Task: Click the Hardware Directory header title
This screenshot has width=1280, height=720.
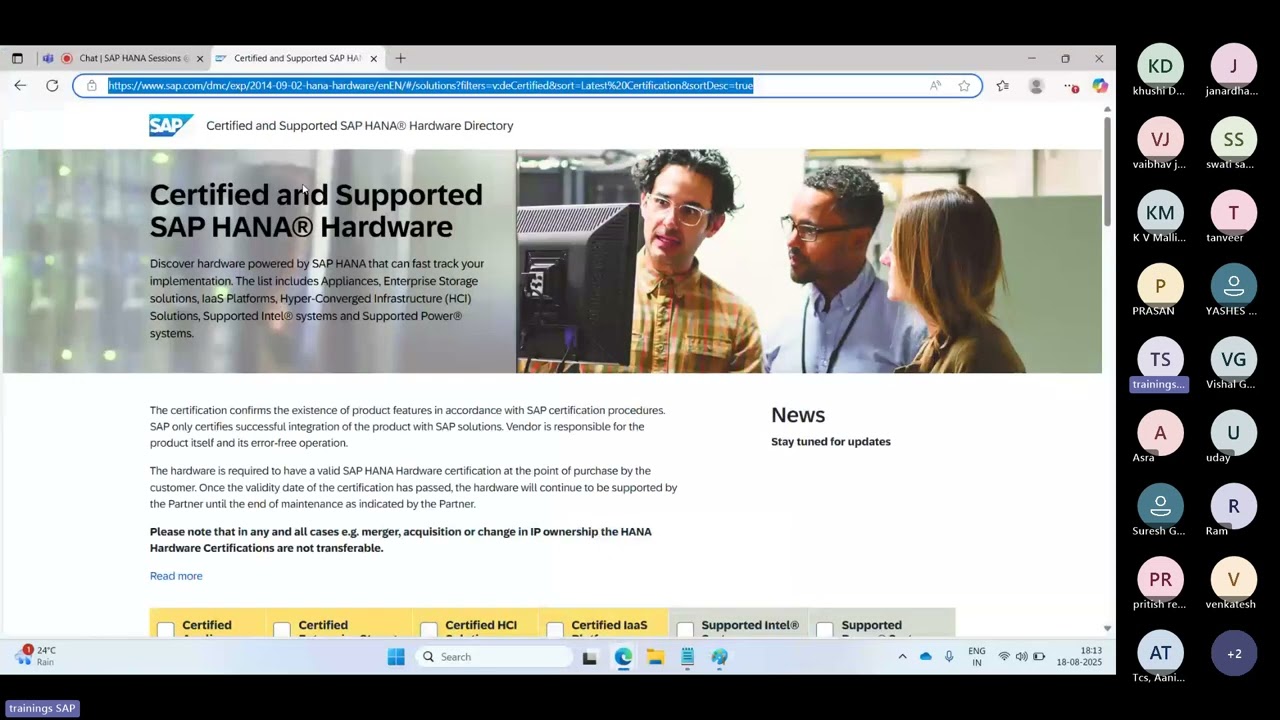Action: click(360, 126)
